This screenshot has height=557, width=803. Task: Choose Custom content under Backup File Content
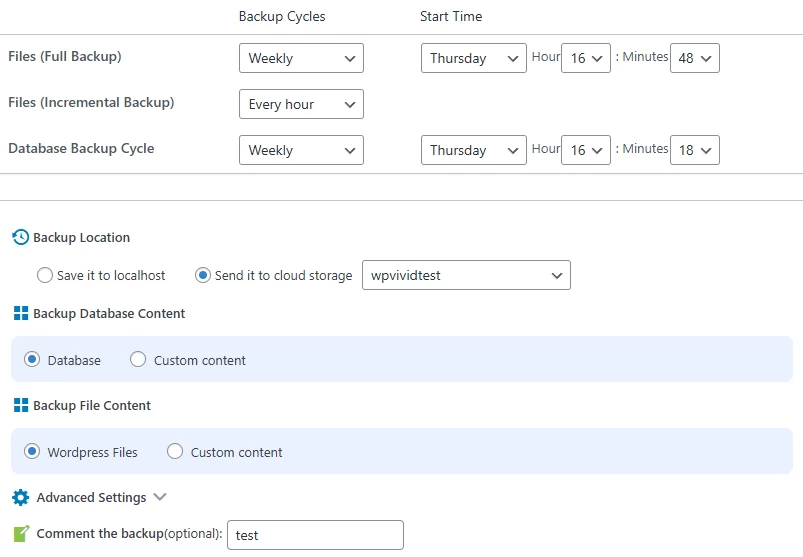175,452
